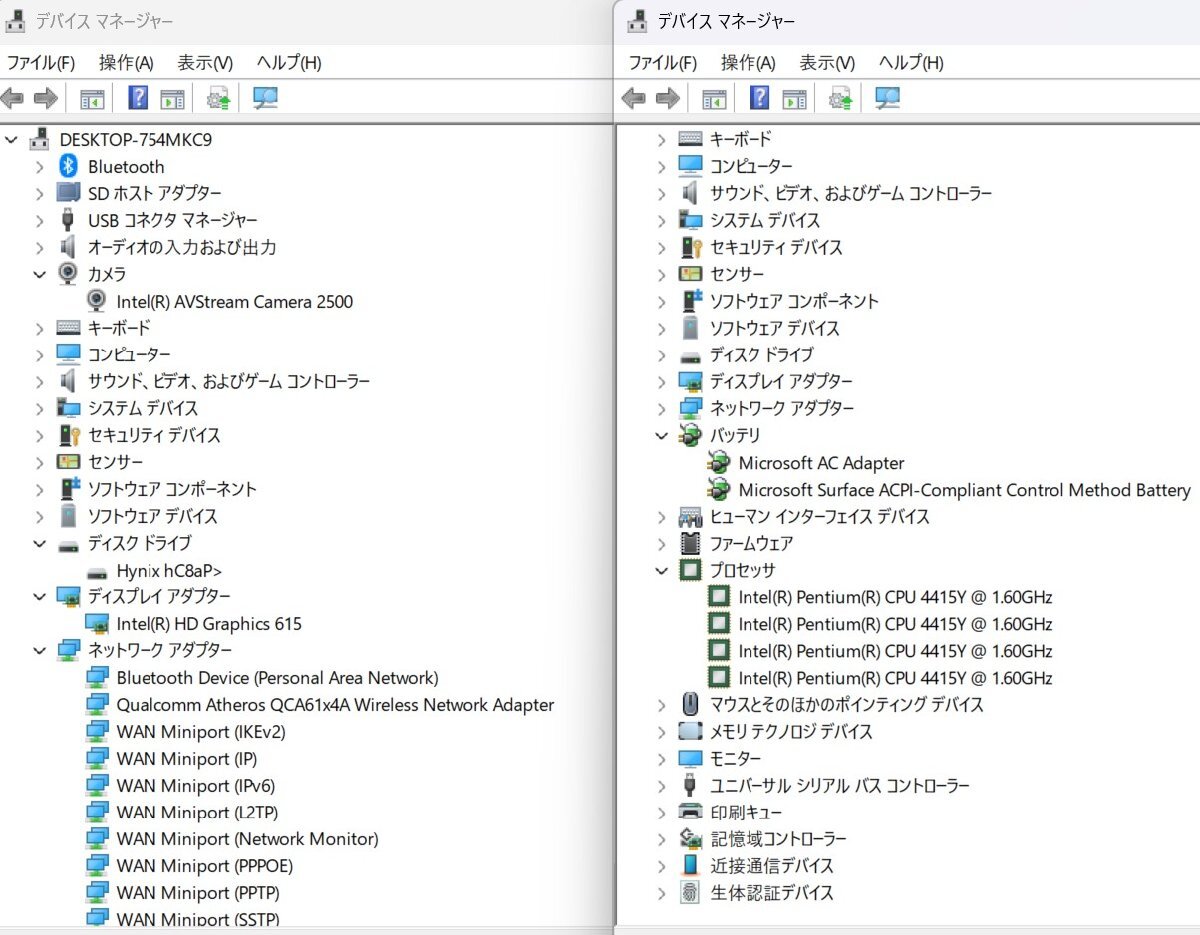This screenshot has width=1200, height=935.
Task: Select WAN Miniport (PPPOE)
Action: point(205,866)
